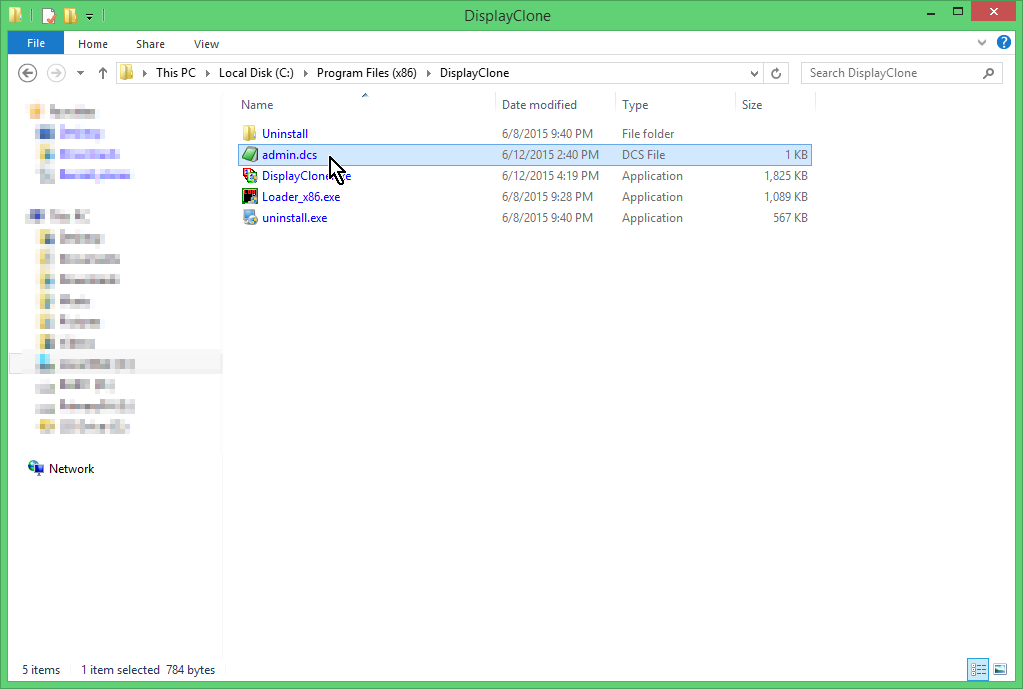Click the 1 item selected status text
The height and width of the screenshot is (689, 1023).
(120, 669)
